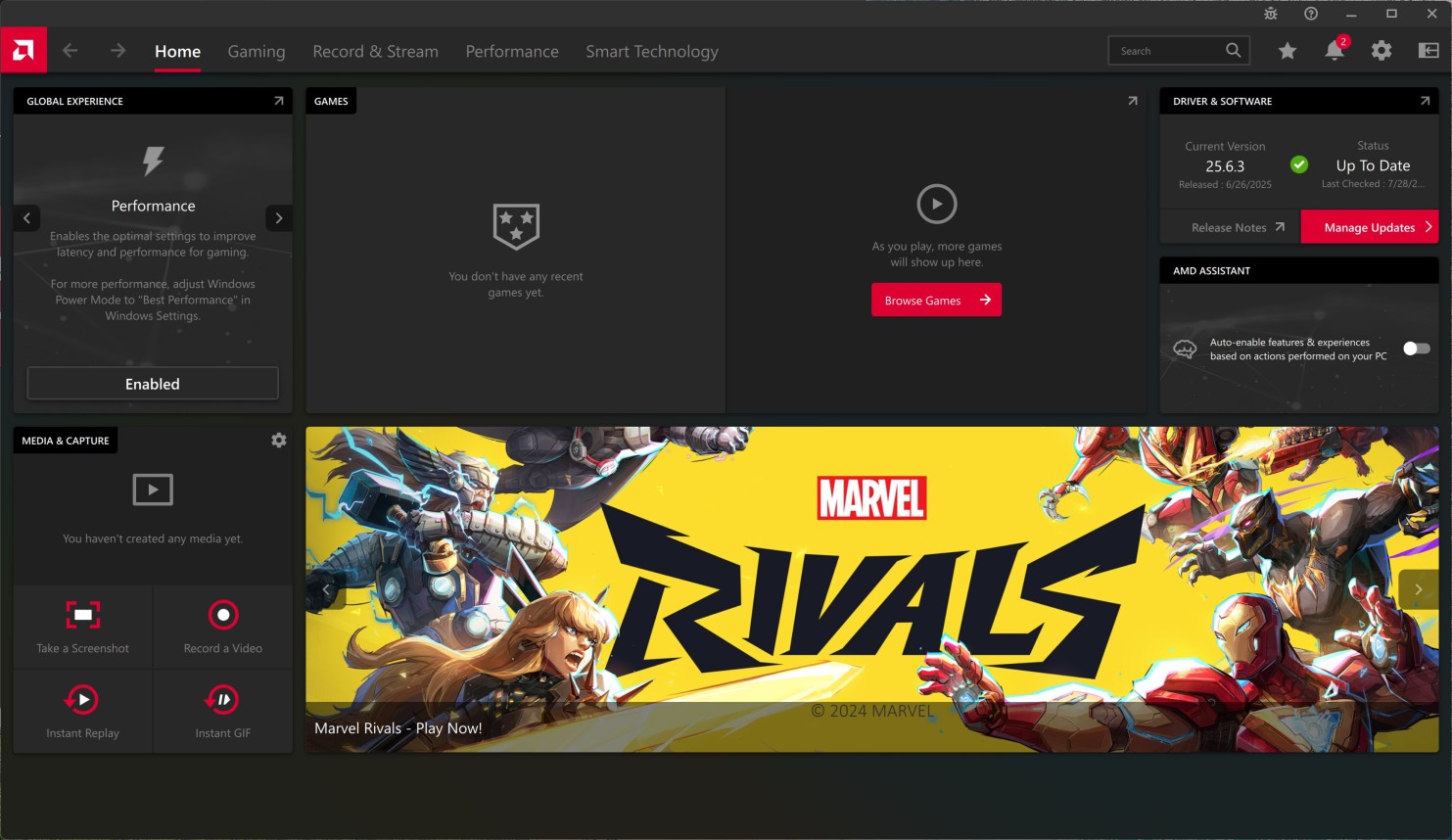Show next Global Experience profile

[x=279, y=218]
